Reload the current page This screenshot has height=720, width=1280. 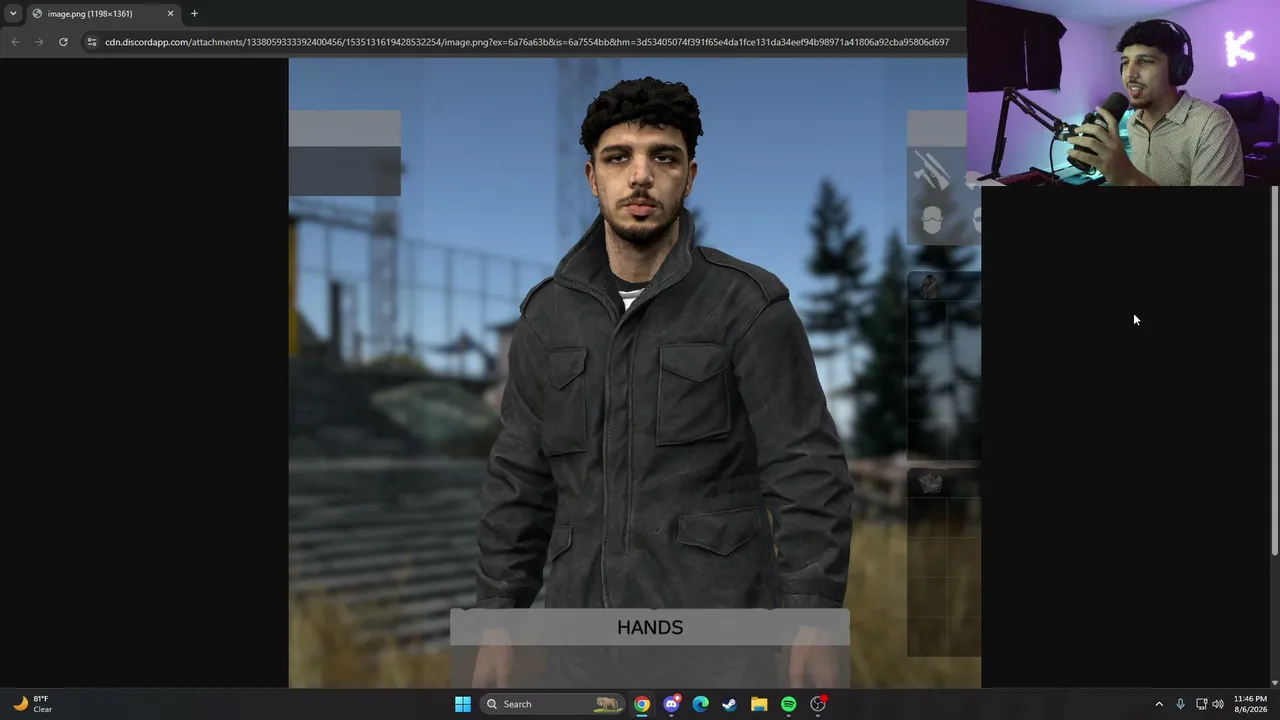(x=63, y=42)
